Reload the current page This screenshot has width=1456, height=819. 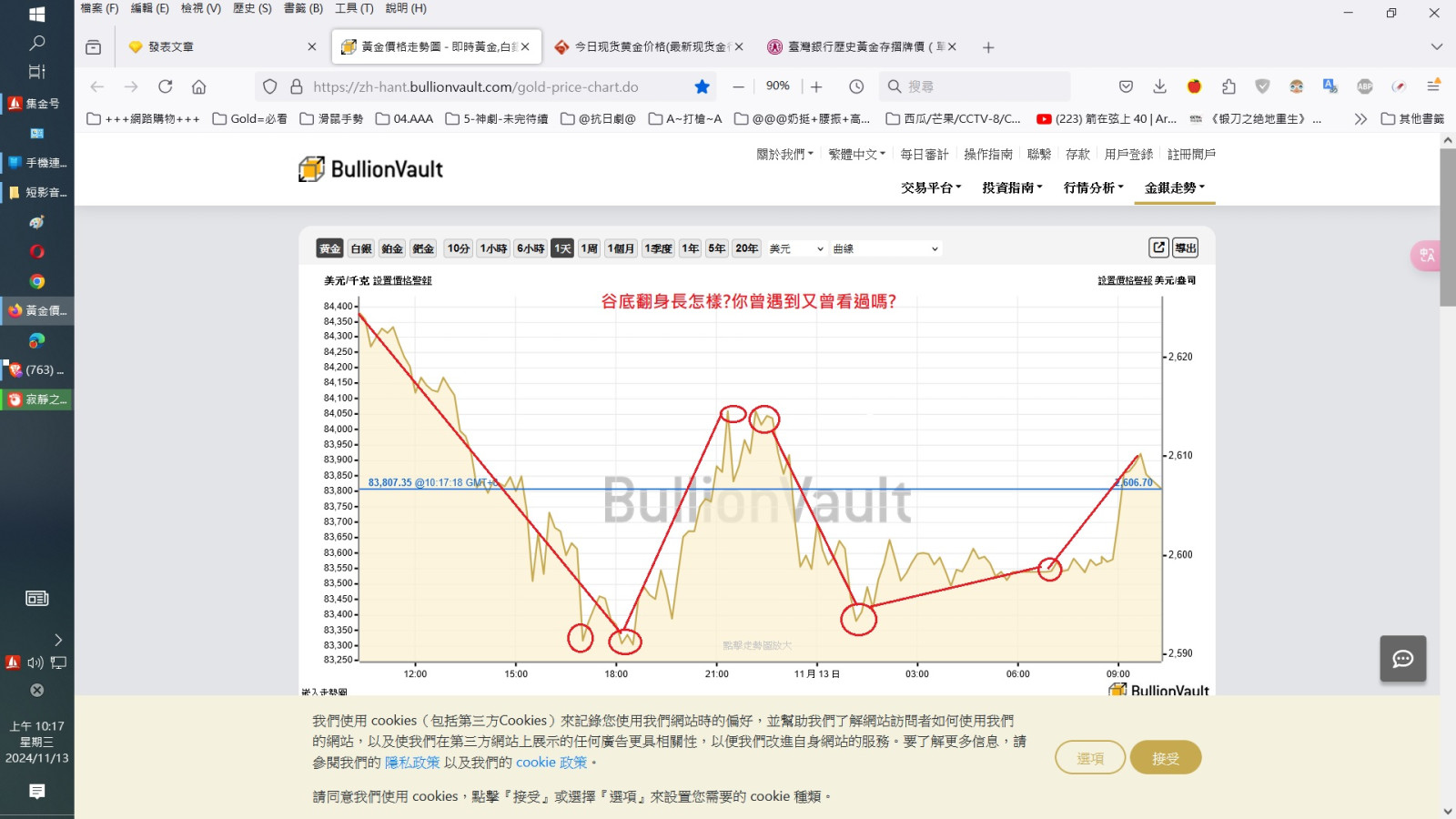(x=165, y=86)
